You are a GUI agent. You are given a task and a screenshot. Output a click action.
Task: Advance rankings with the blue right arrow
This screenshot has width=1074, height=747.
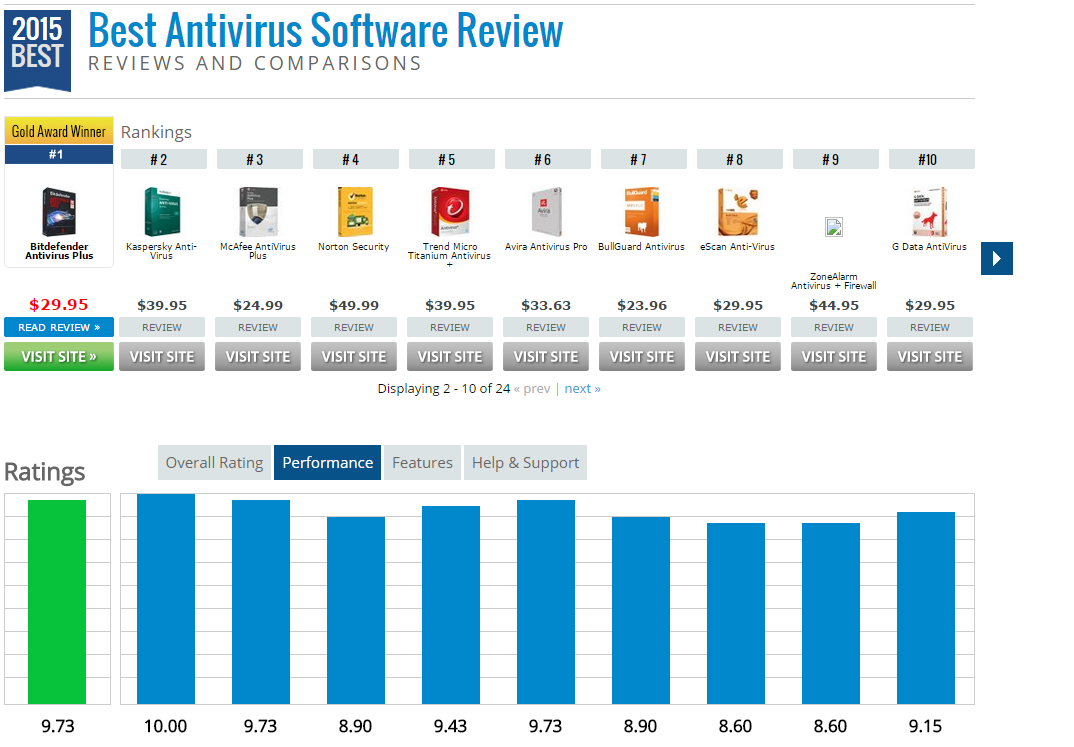click(x=997, y=258)
